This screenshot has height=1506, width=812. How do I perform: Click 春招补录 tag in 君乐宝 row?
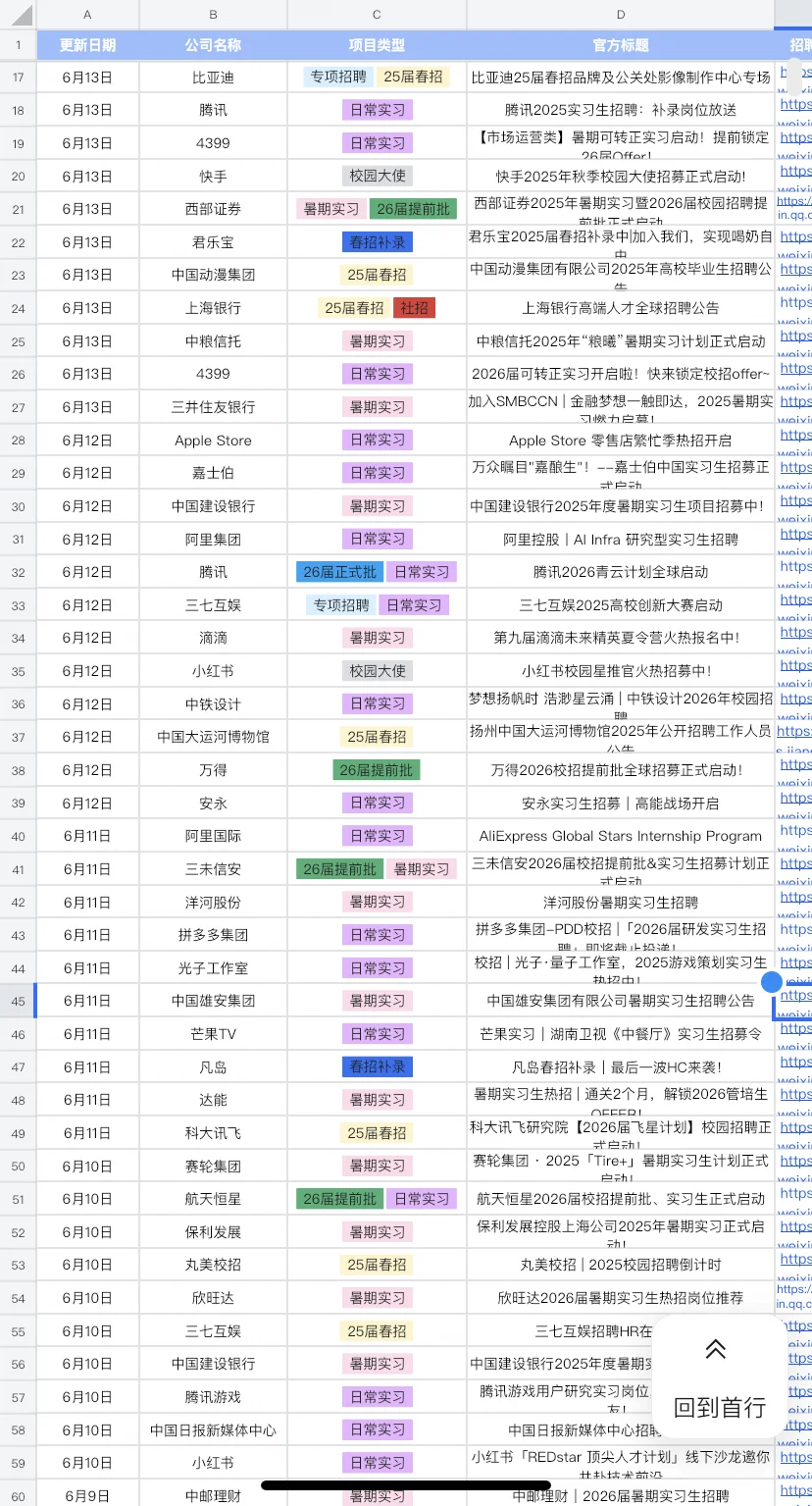[x=377, y=242]
